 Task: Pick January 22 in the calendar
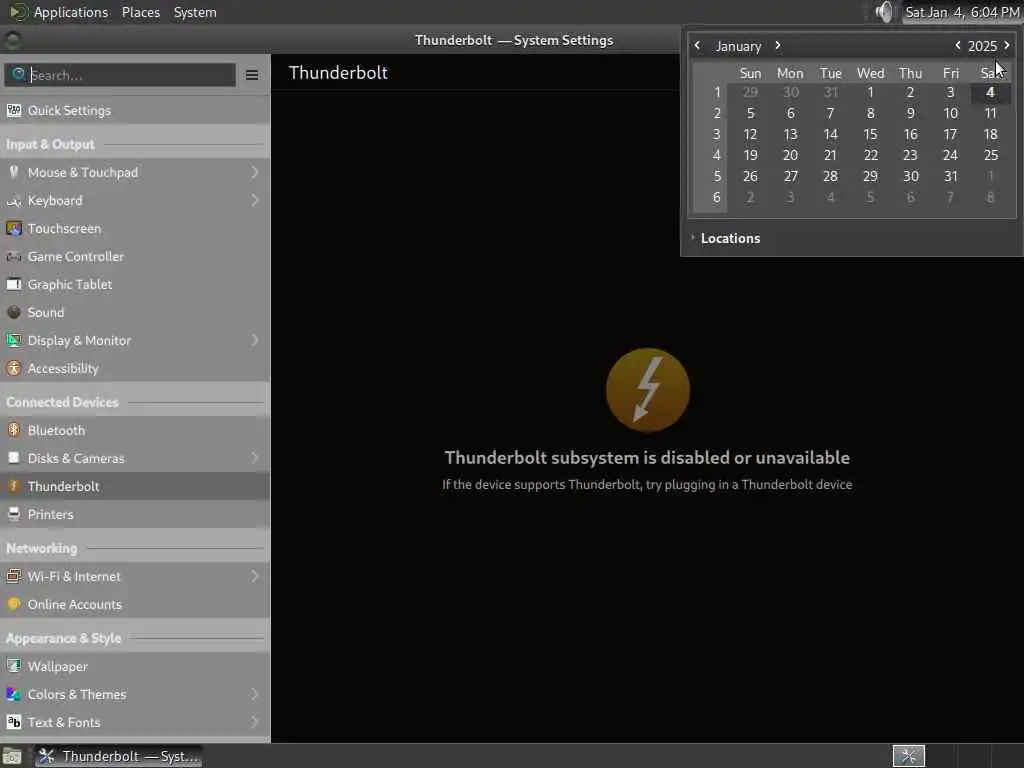871,155
